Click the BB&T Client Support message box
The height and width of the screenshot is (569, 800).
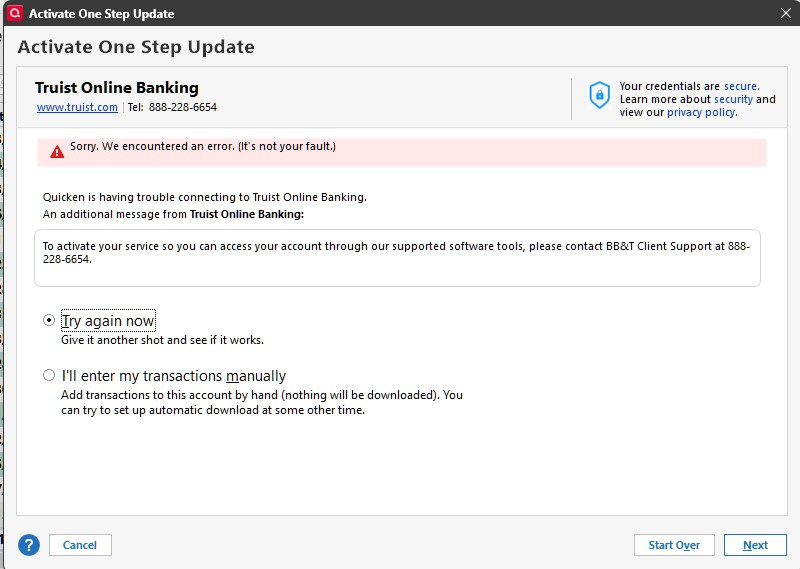tap(397, 258)
